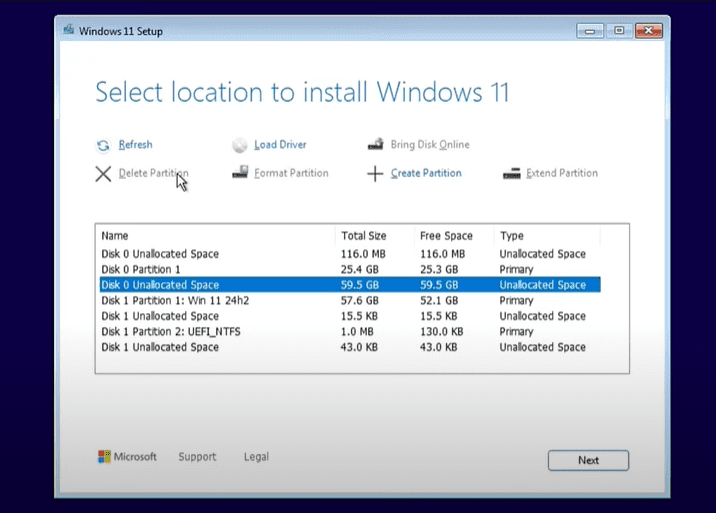Click the Extend Partition drive icon
The image size is (716, 513).
511,173
